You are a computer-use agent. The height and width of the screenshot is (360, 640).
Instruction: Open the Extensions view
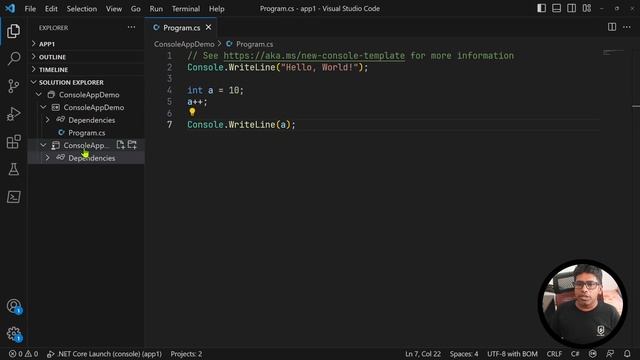[13, 142]
